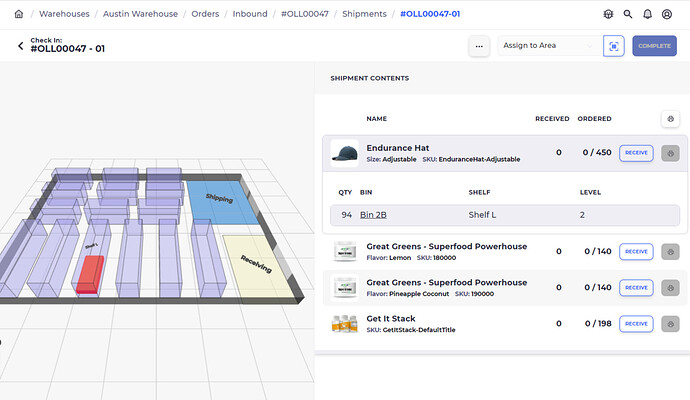Activate the barcode scan icon button
690x400 pixels.
(x=613, y=46)
